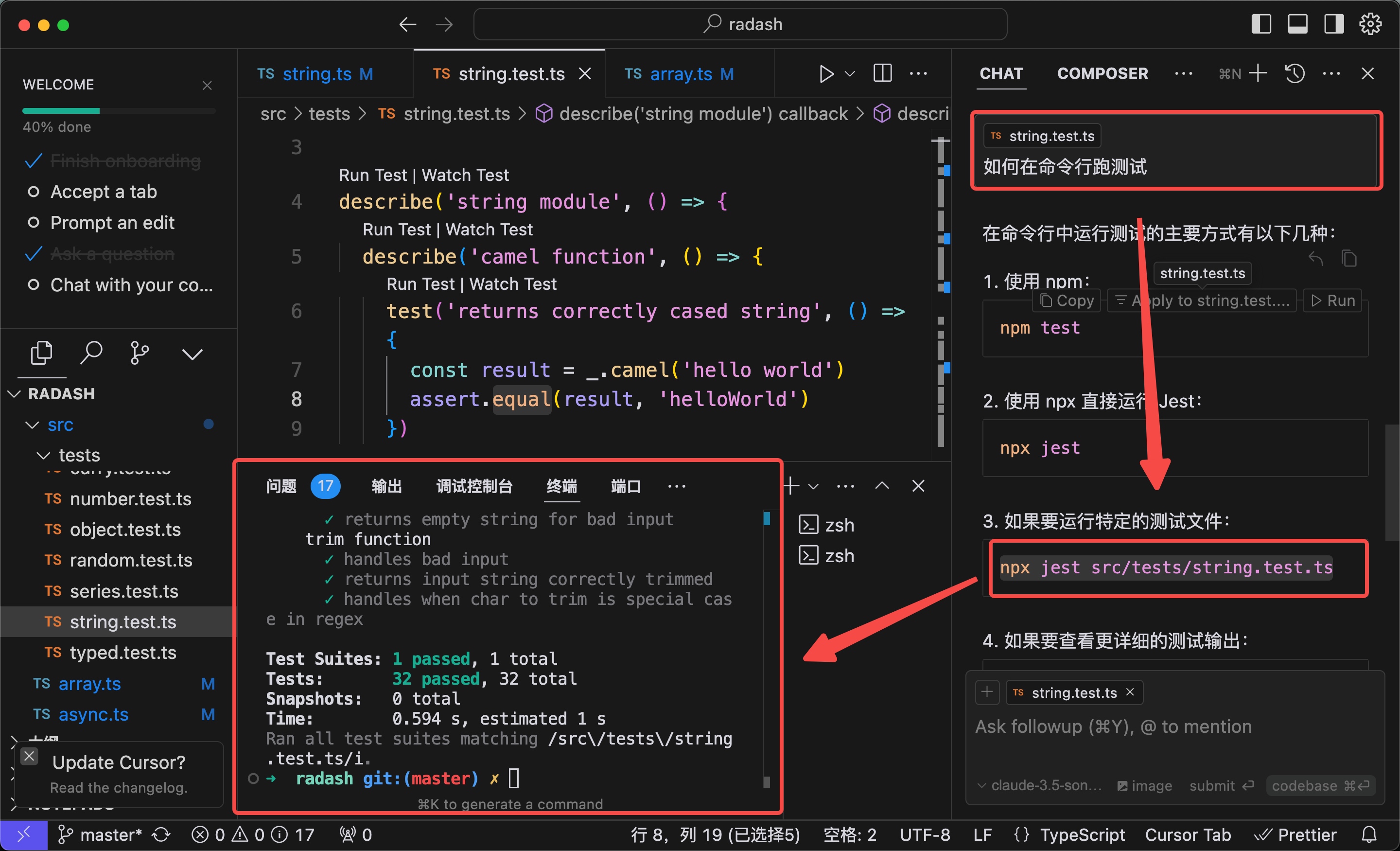This screenshot has width=1400, height=851.
Task: Click the submit button in chat
Action: click(1222, 786)
